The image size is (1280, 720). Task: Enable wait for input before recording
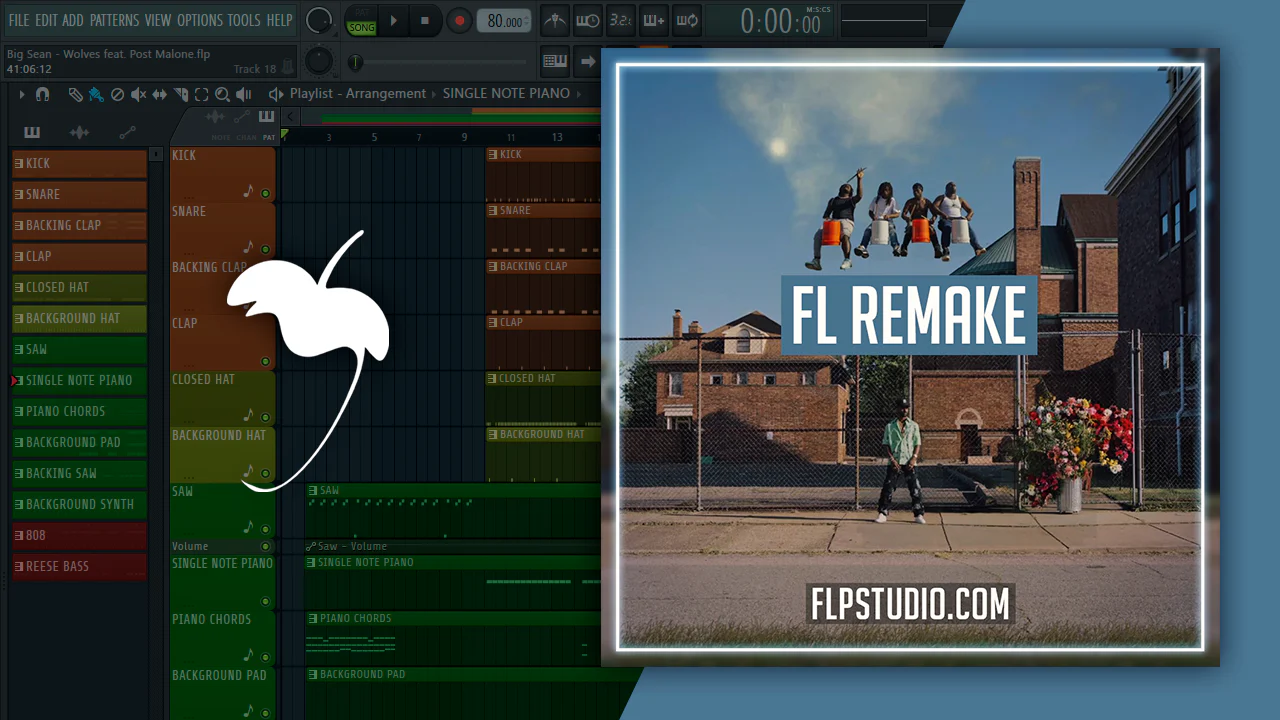[x=588, y=20]
